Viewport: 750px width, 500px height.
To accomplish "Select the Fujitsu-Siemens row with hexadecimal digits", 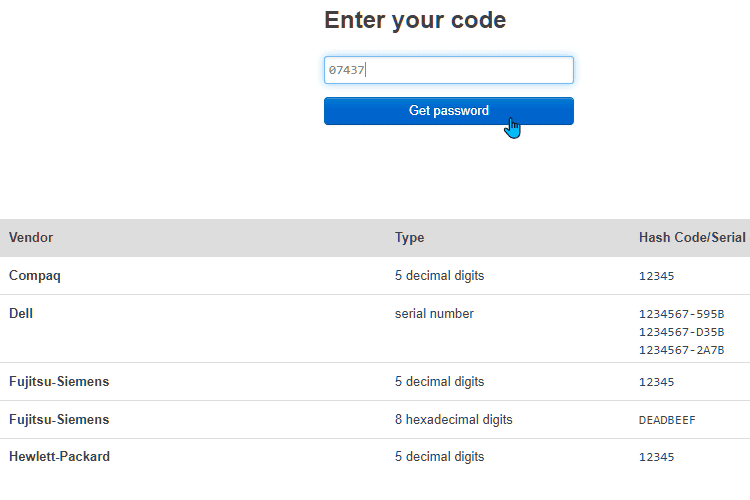I will click(x=375, y=420).
